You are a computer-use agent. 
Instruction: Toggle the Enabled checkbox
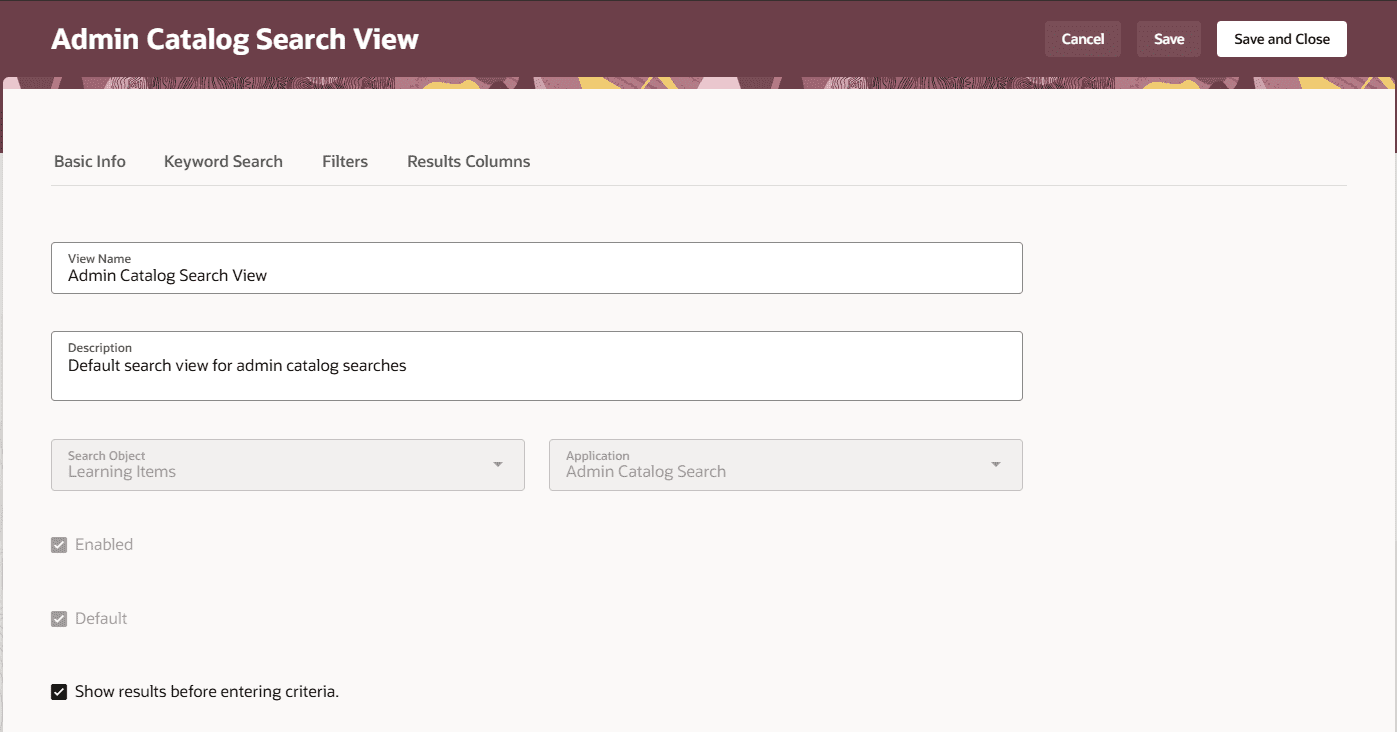click(x=59, y=545)
